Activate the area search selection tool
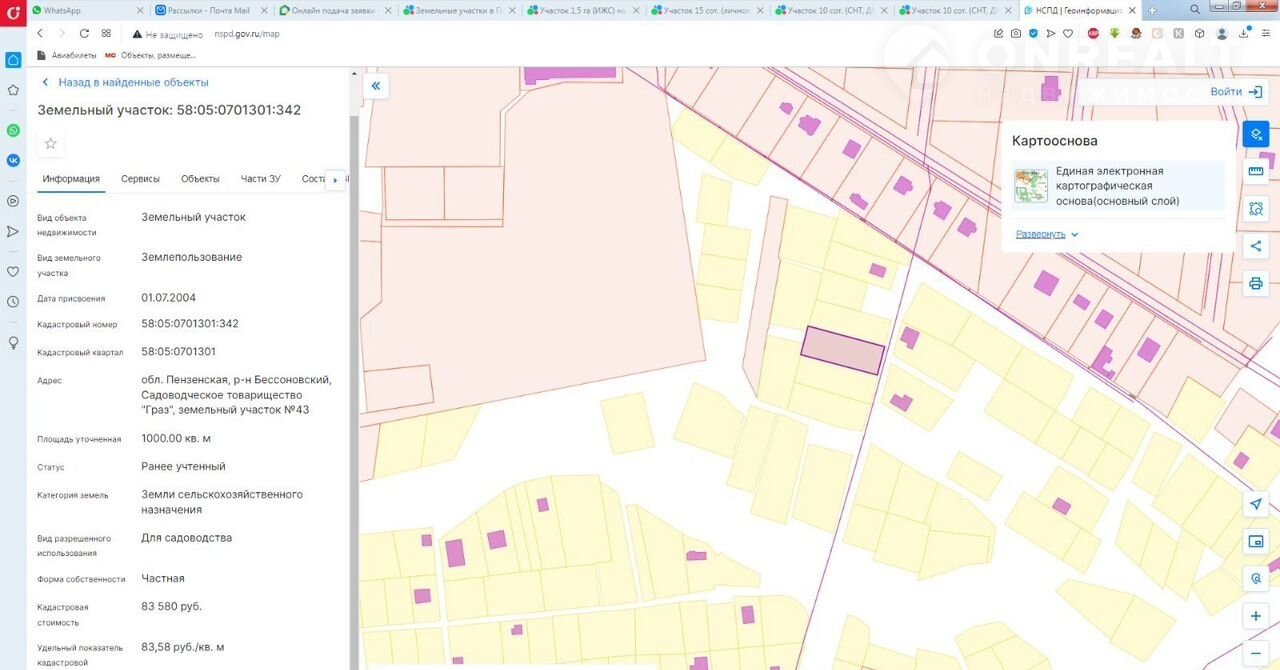 coord(1256,209)
